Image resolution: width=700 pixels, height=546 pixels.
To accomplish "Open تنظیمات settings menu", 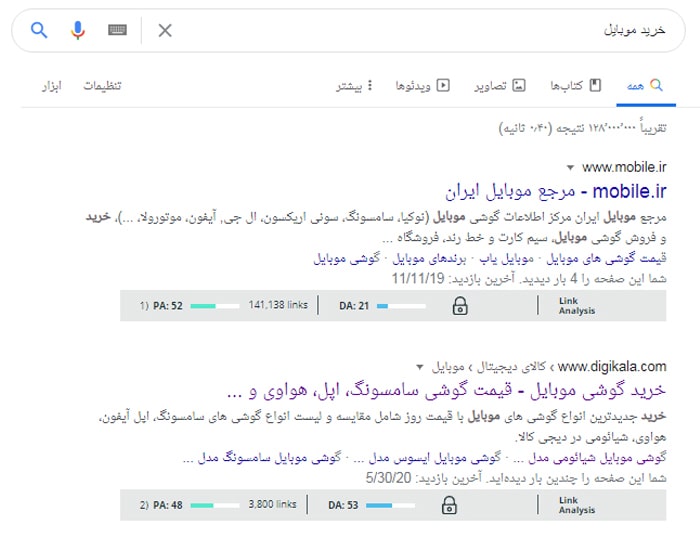I will (102, 85).
